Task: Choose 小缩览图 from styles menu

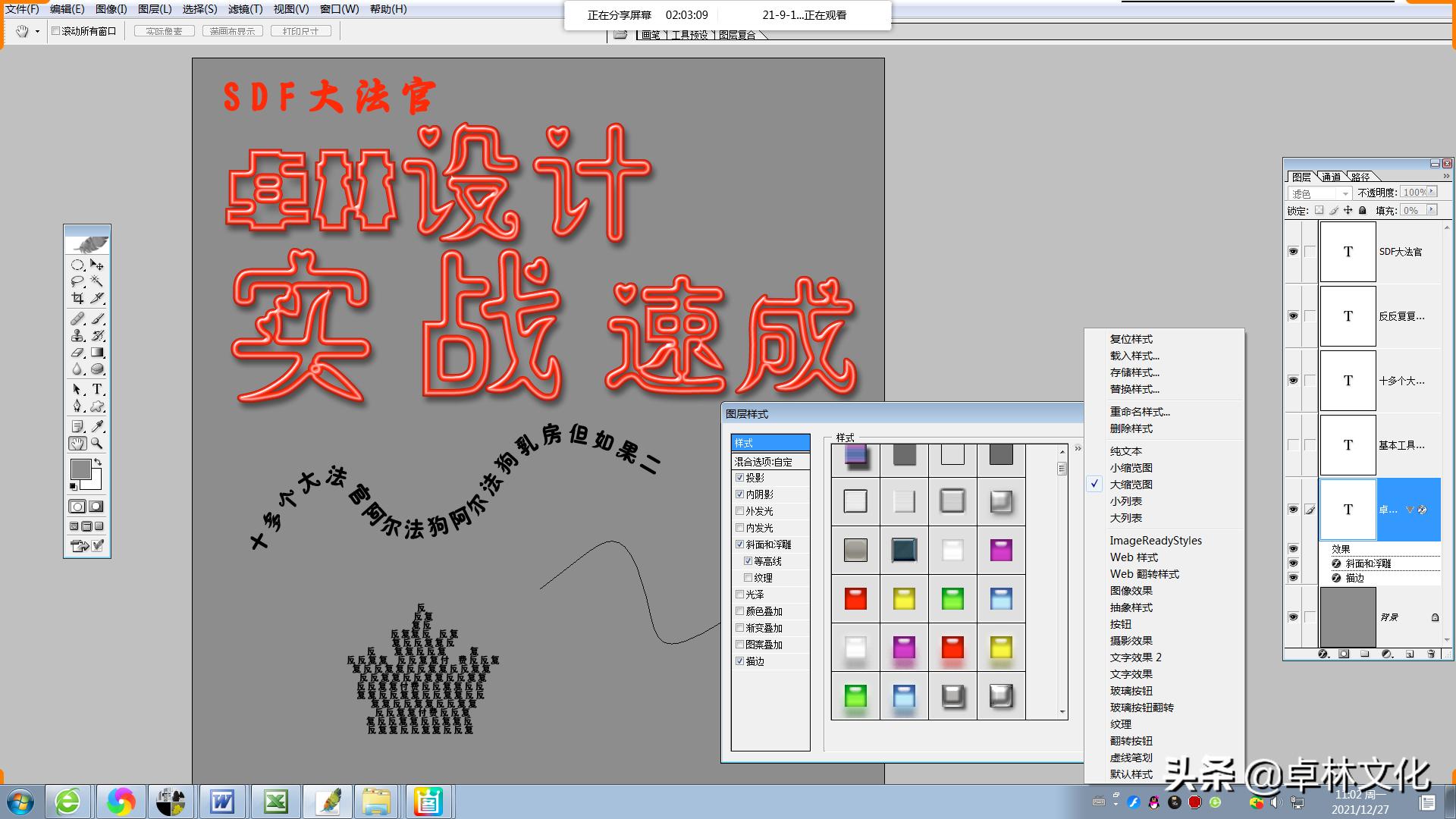Action: [x=1131, y=468]
